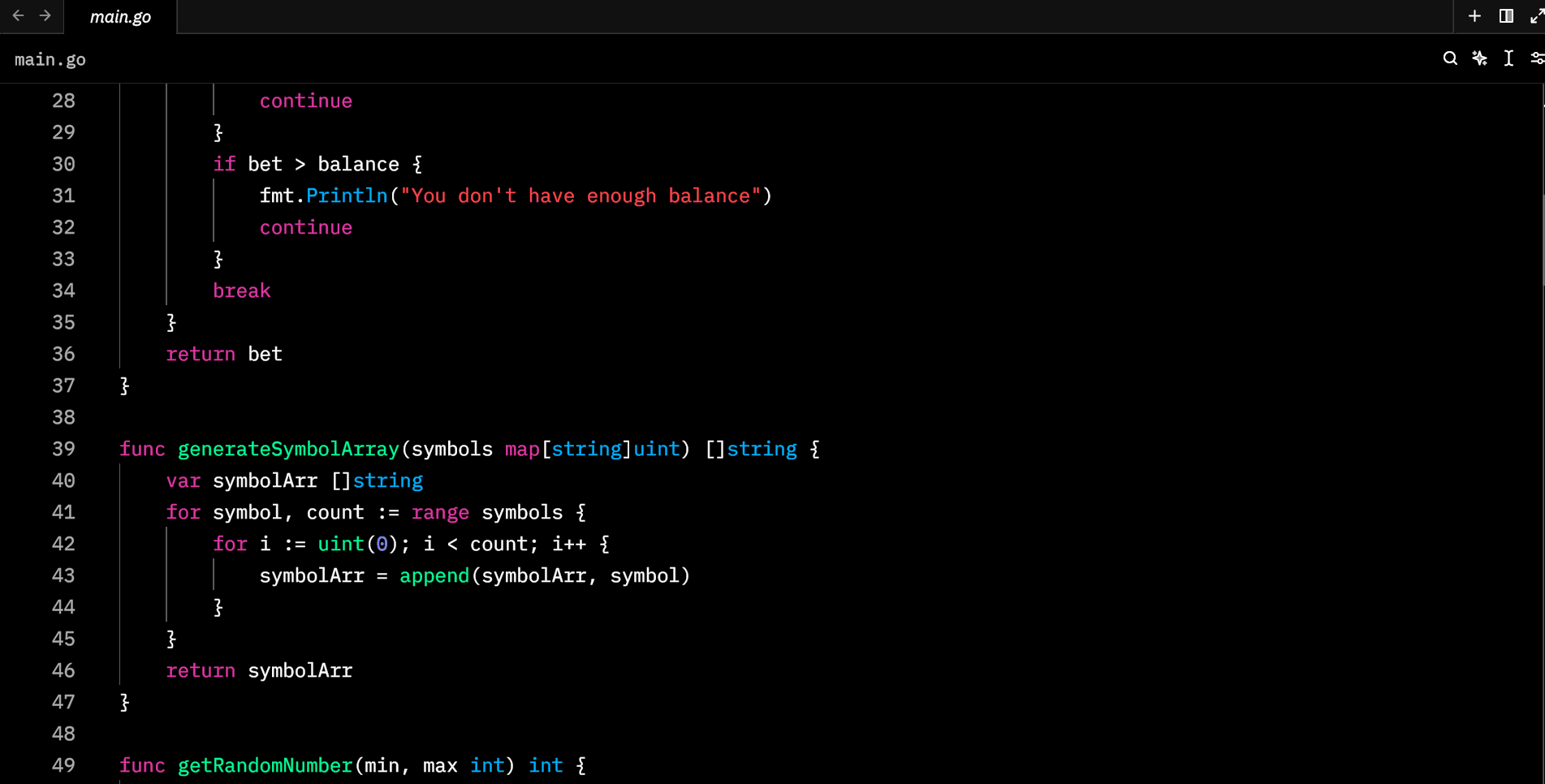Click line number 30 in gutter
The width and height of the screenshot is (1545, 784).
point(63,165)
